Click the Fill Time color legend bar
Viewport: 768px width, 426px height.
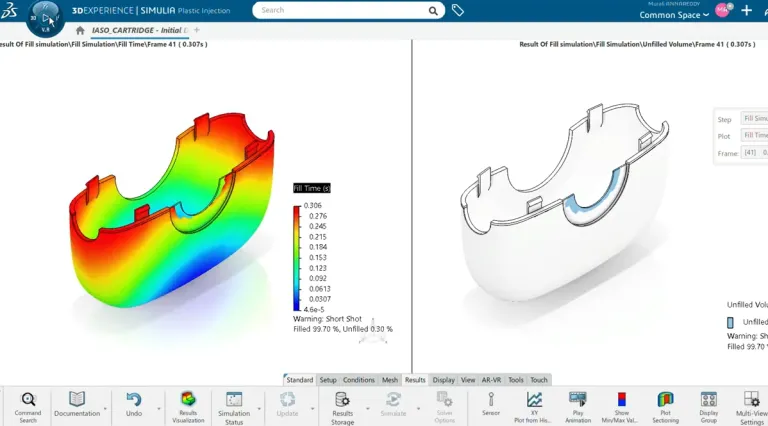[297, 258]
